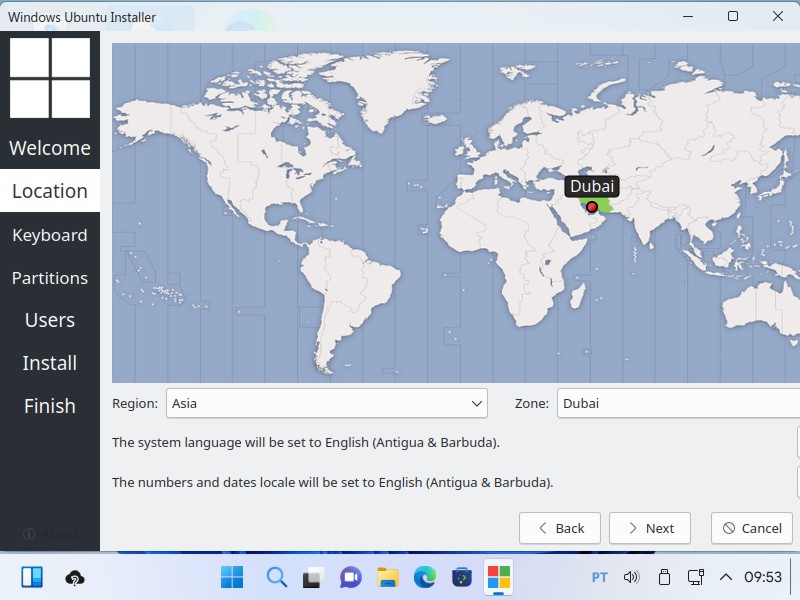Click the Windows Ubuntu Installer title text

tap(82, 17)
